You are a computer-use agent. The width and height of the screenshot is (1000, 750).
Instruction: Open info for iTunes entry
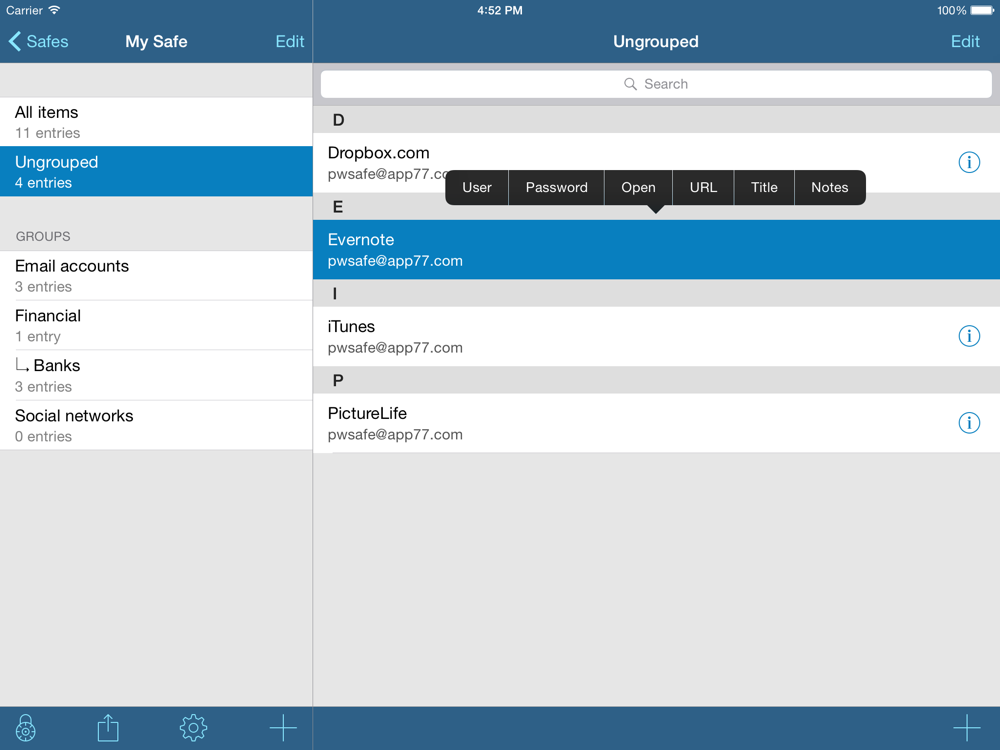[x=969, y=336]
